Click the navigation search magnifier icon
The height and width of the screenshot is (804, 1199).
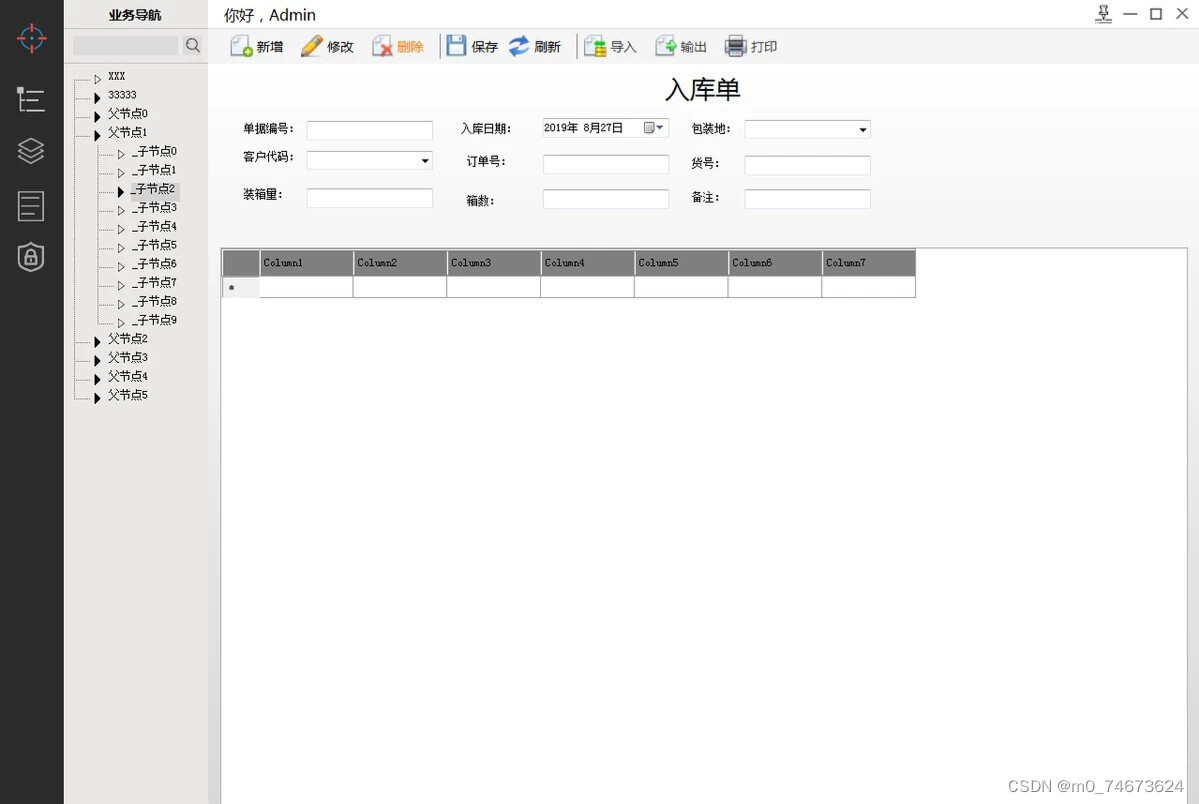[193, 45]
